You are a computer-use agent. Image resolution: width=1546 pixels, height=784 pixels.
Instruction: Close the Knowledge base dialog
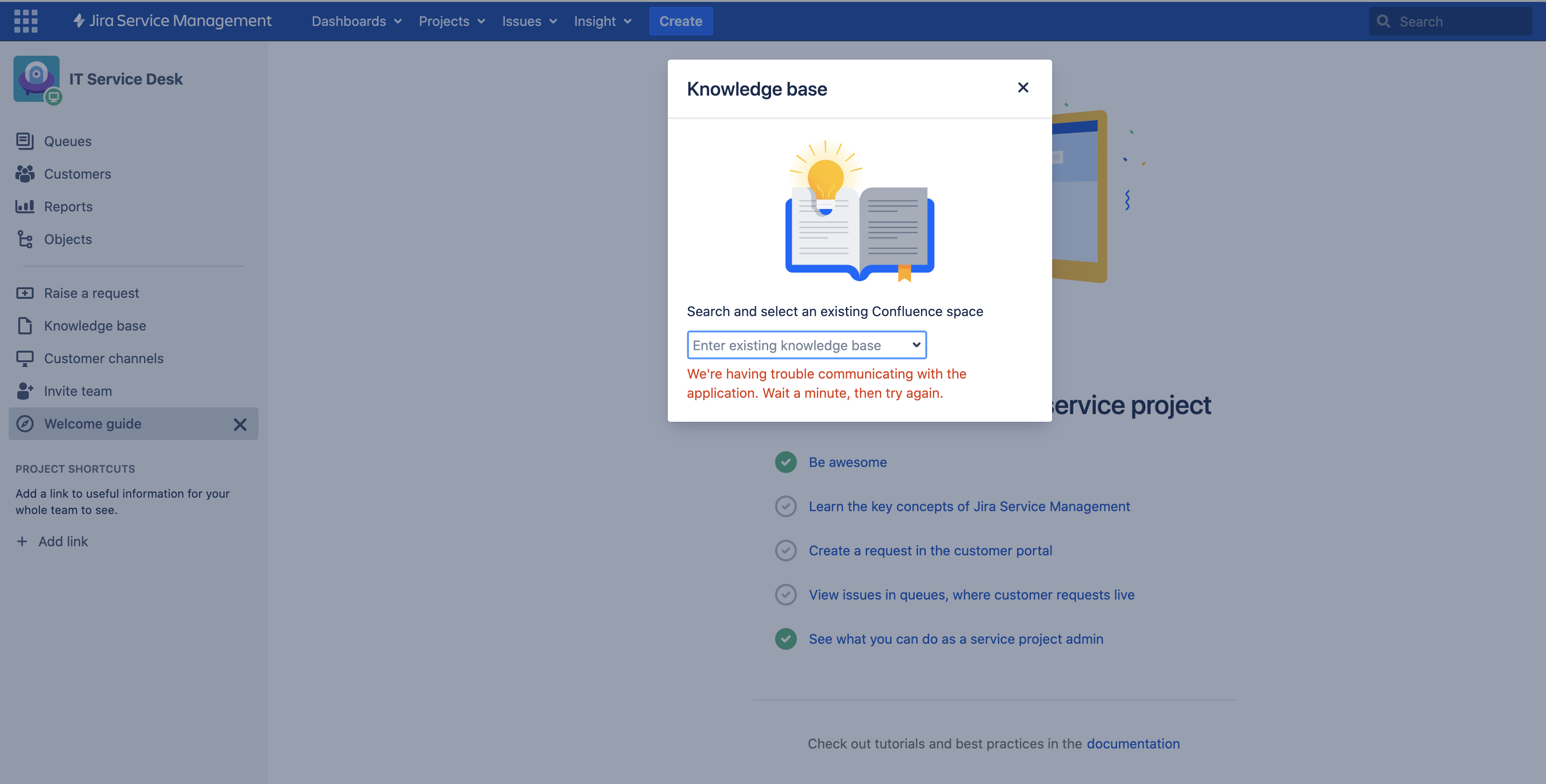click(1023, 87)
